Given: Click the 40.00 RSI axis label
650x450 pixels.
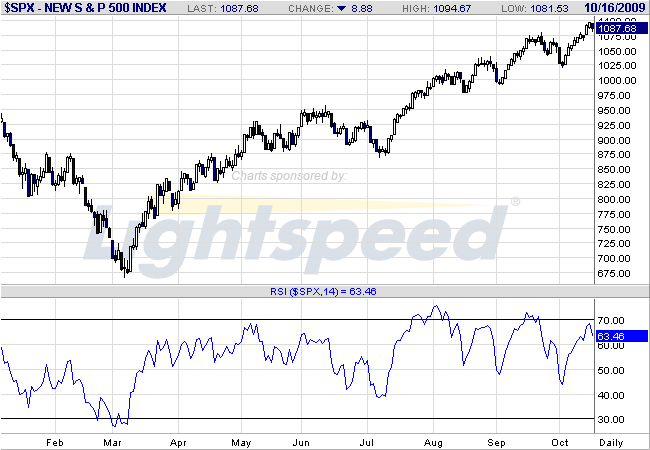Looking at the screenshot, I should (x=611, y=395).
